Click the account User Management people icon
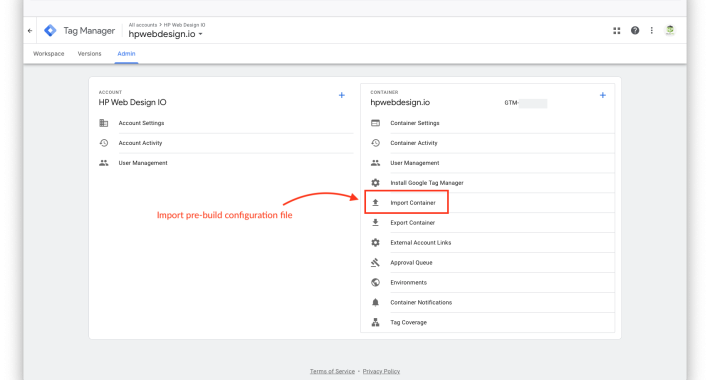This screenshot has height=380, width=710. (x=104, y=163)
